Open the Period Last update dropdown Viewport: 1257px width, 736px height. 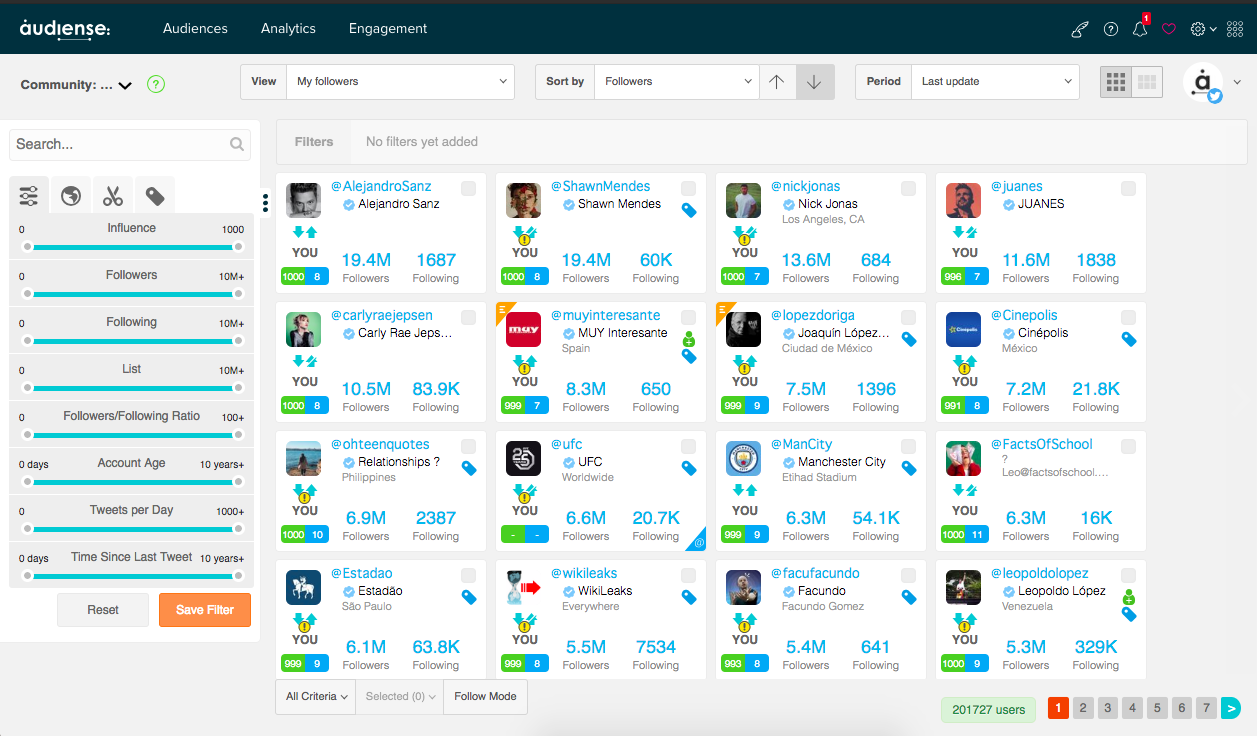click(995, 82)
